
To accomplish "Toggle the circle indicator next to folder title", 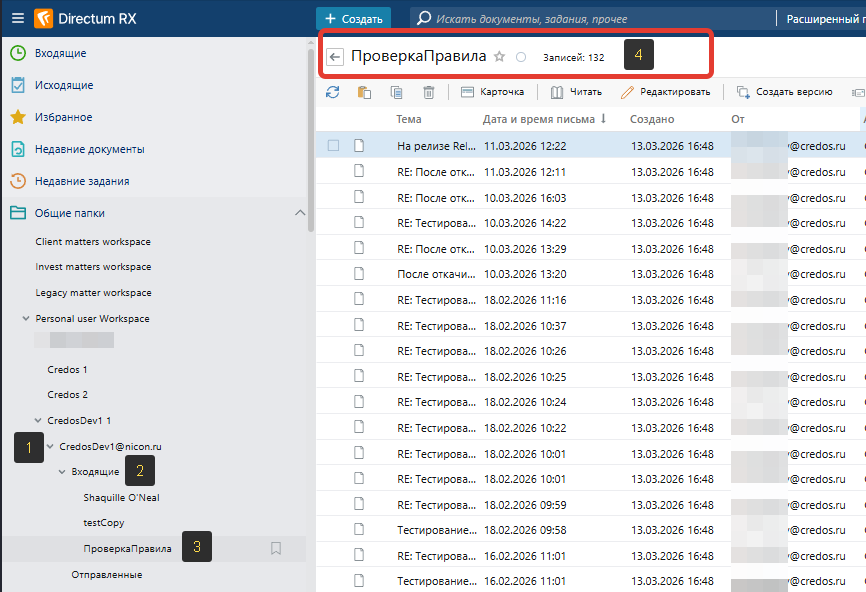I will pos(521,57).
